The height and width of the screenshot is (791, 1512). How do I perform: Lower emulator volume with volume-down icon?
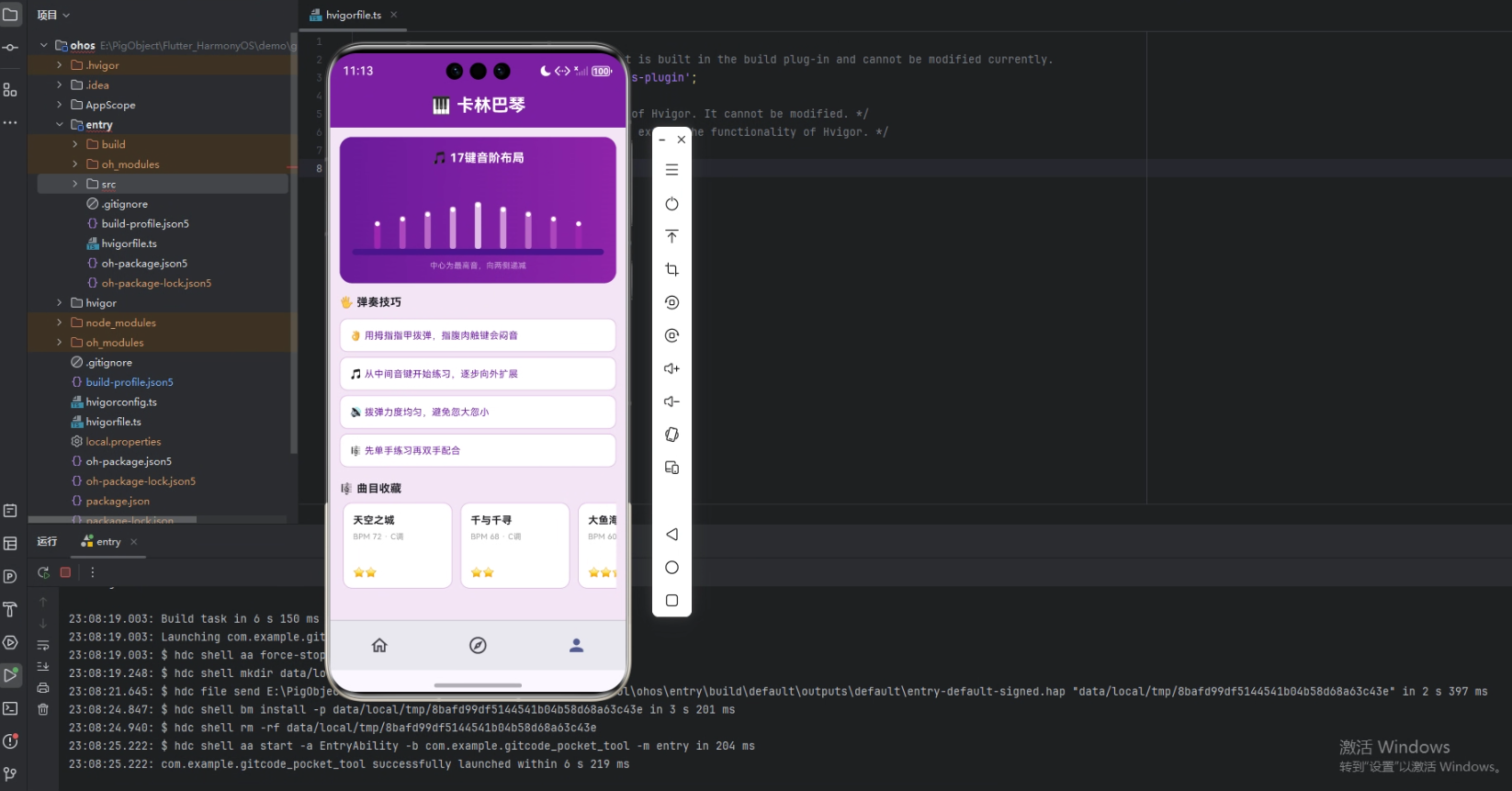pos(671,401)
